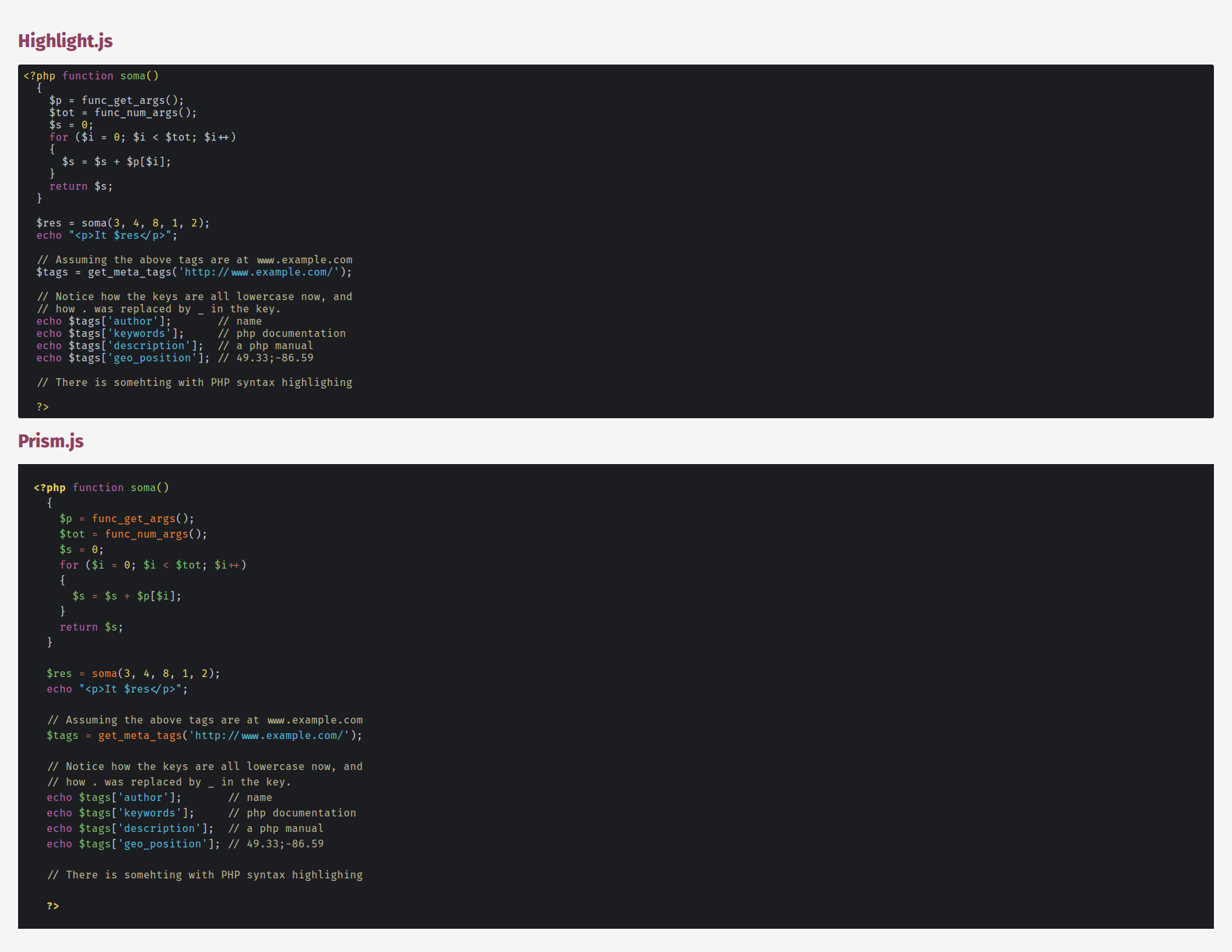Viewport: 1232px width, 952px height.
Task: Select the soma function call in Prism.js
Action: pyautogui.click(x=104, y=673)
